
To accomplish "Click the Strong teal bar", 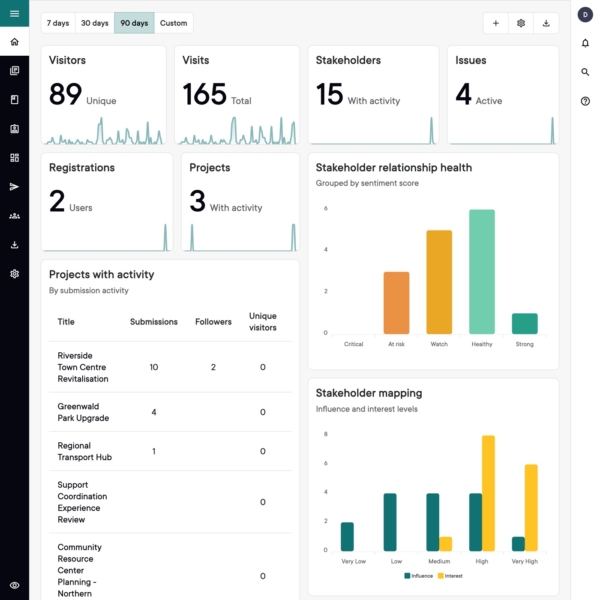I will (x=525, y=324).
